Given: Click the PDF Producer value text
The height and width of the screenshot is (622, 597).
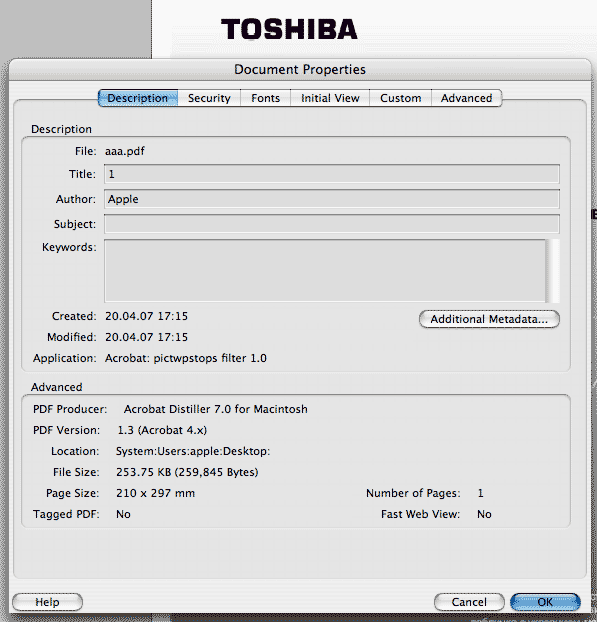Looking at the screenshot, I should pos(215,409).
